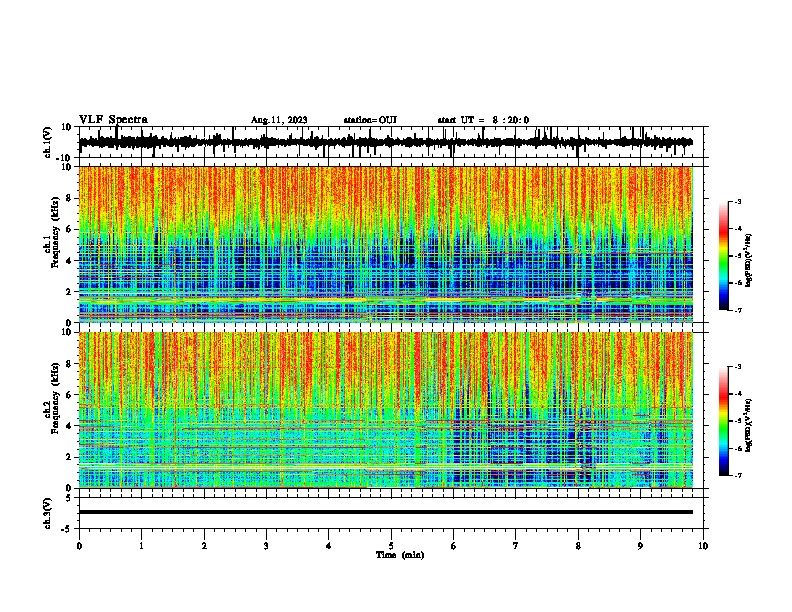Click the ch.1 spectrogram '4' kHz tick label
Viewport: 792px width, 612px height.
pyautogui.click(x=69, y=261)
